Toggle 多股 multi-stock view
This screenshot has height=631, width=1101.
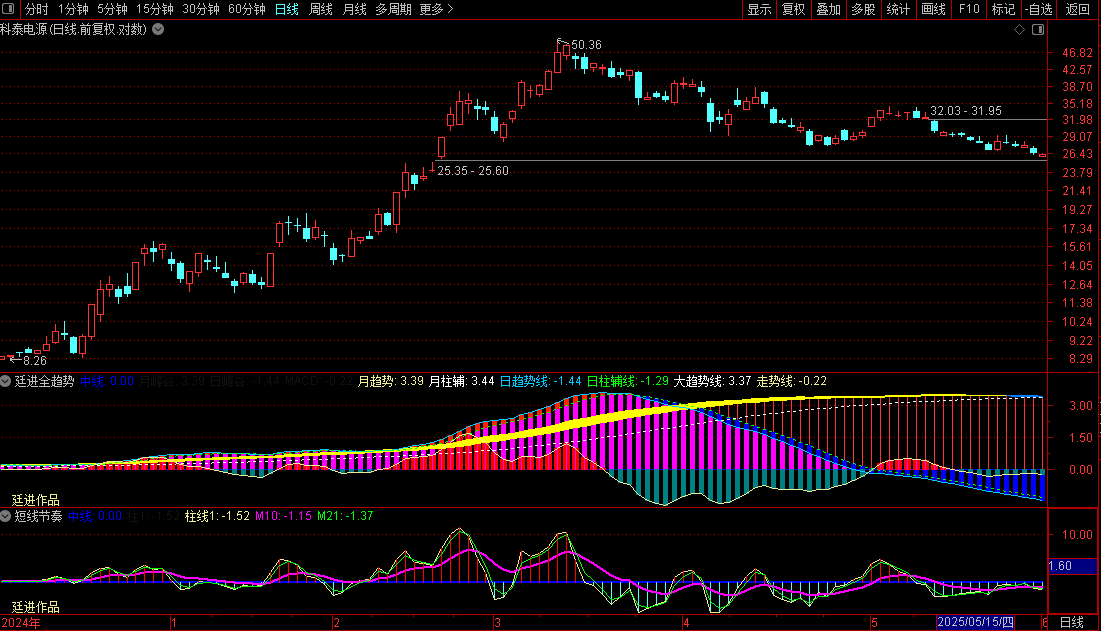863,9
